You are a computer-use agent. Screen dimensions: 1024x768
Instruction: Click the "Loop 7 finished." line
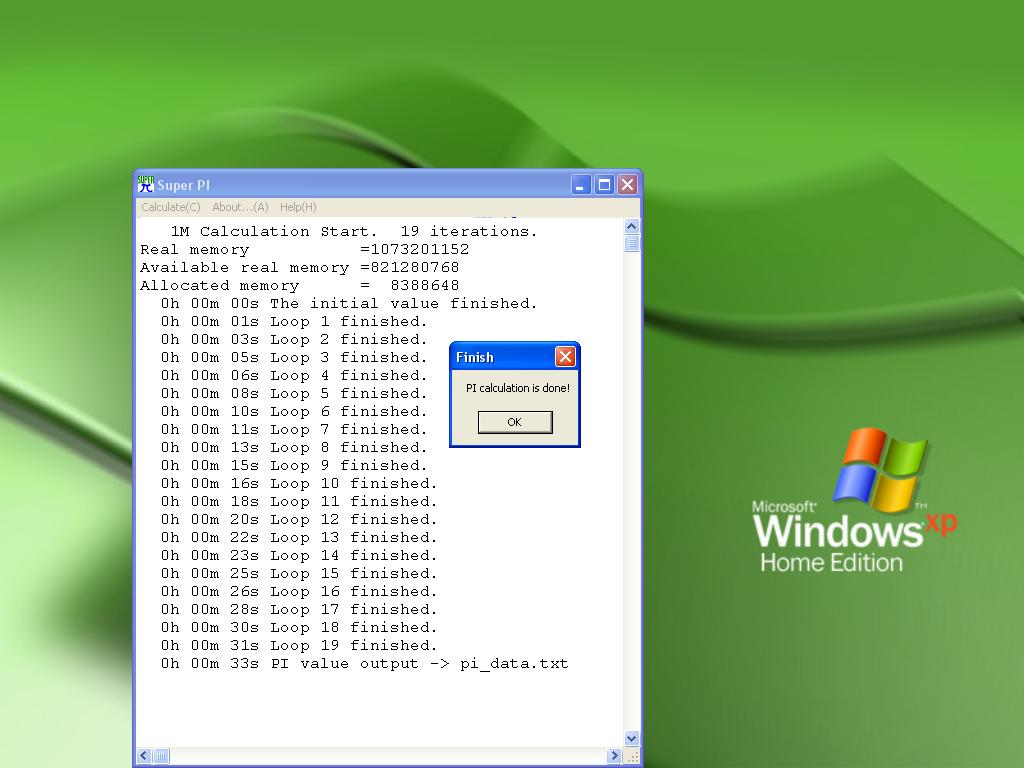294,430
